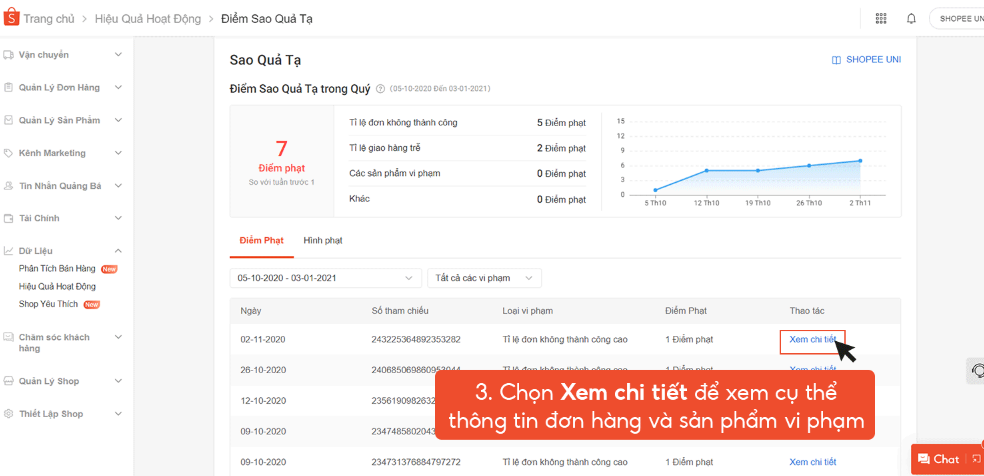The width and height of the screenshot is (984, 476).
Task: Click the help icon beside Điểm Sao Quả Tạ
Action: [x=380, y=89]
